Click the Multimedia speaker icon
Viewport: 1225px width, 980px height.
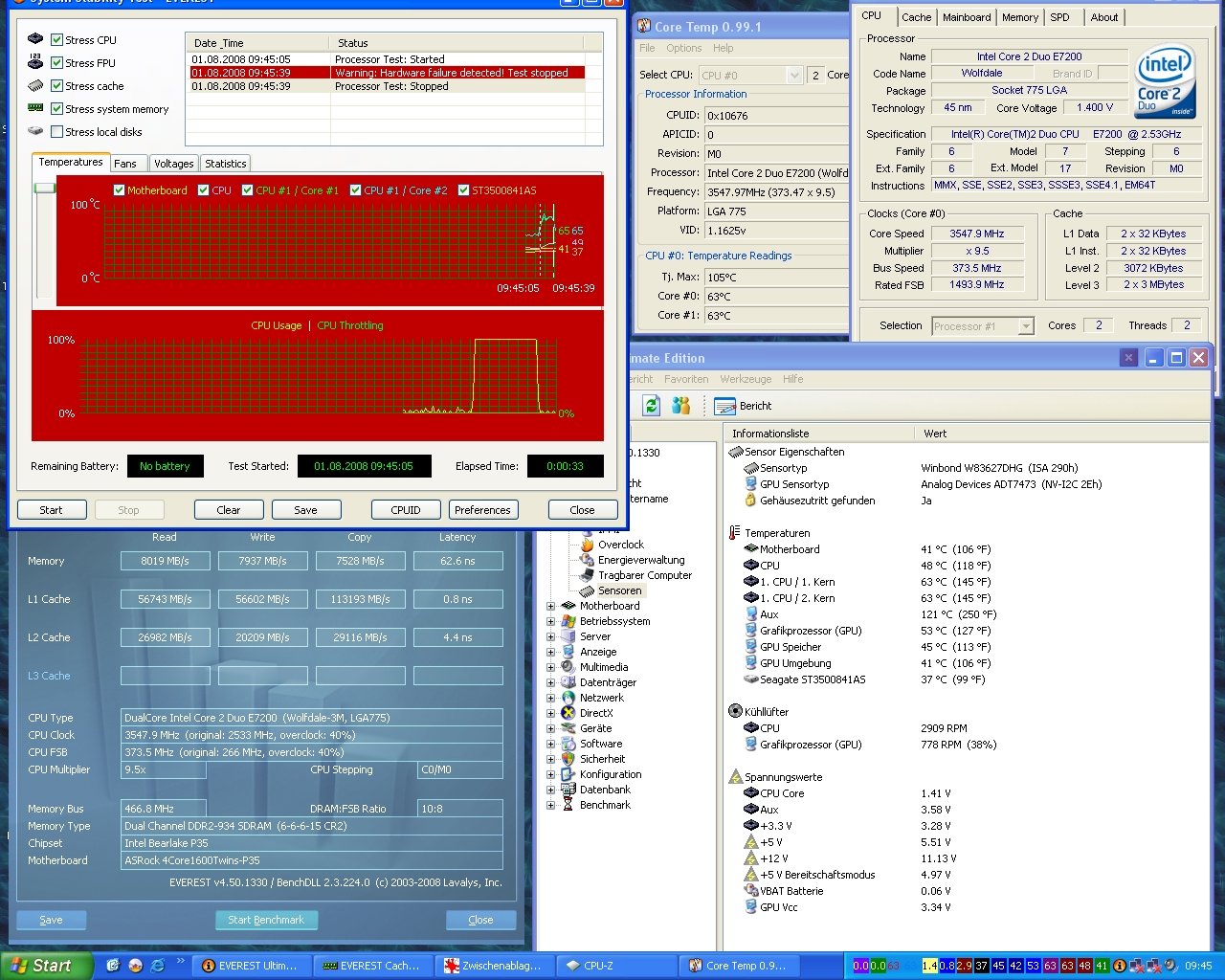point(568,667)
